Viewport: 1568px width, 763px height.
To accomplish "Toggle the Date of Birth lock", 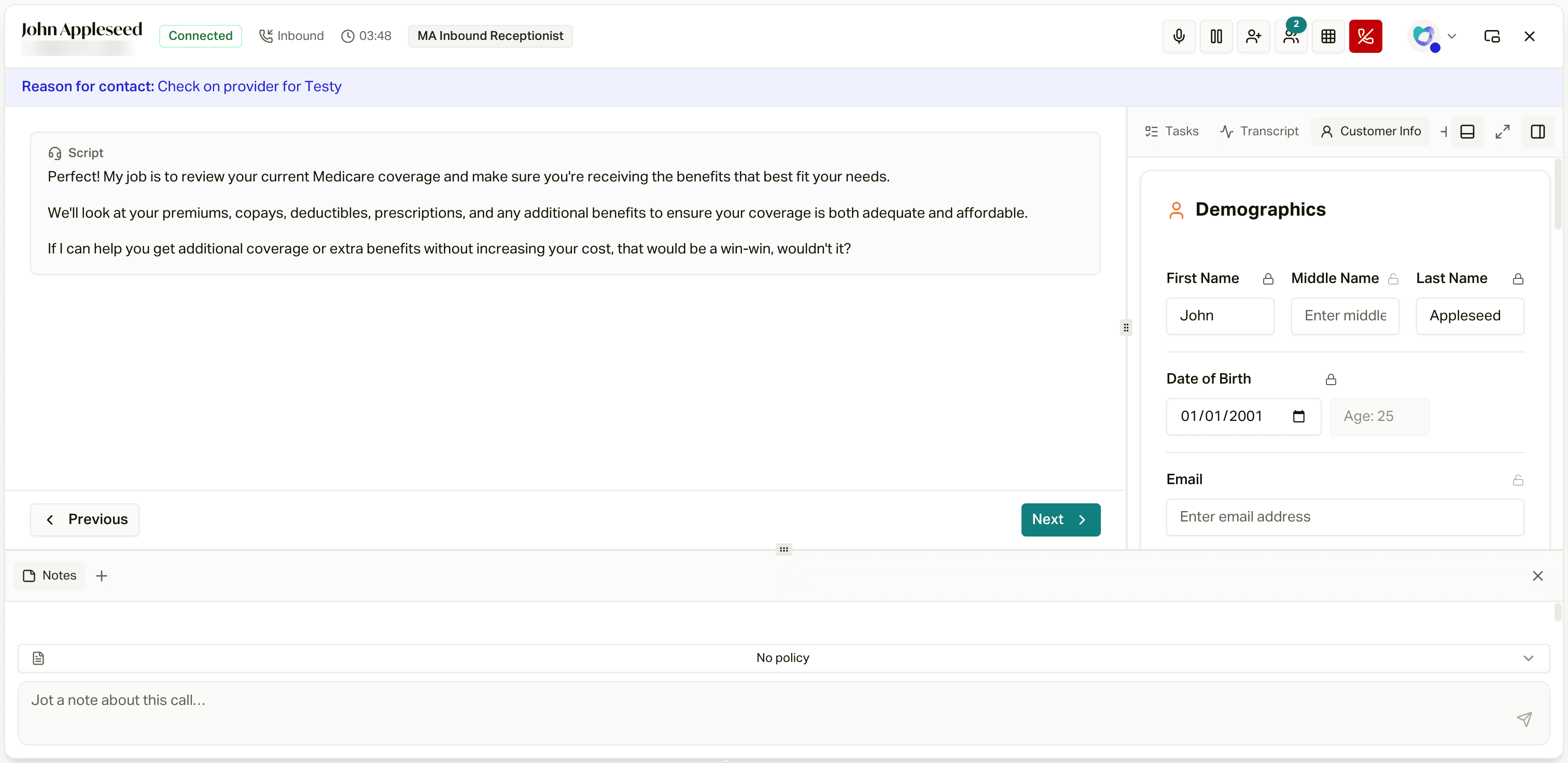I will [x=1331, y=379].
